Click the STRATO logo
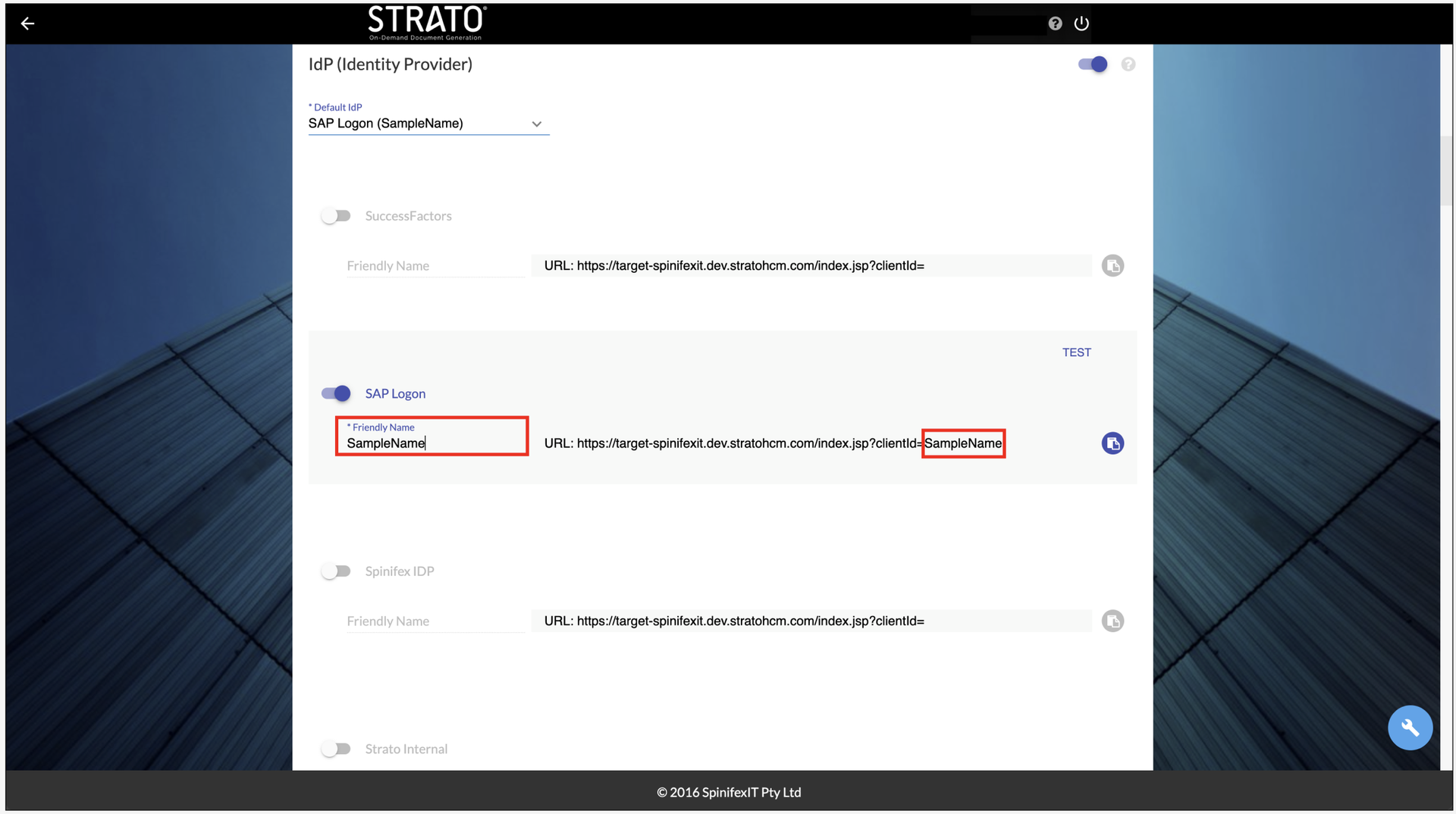Image resolution: width=1456 pixels, height=814 pixels. coord(426,23)
